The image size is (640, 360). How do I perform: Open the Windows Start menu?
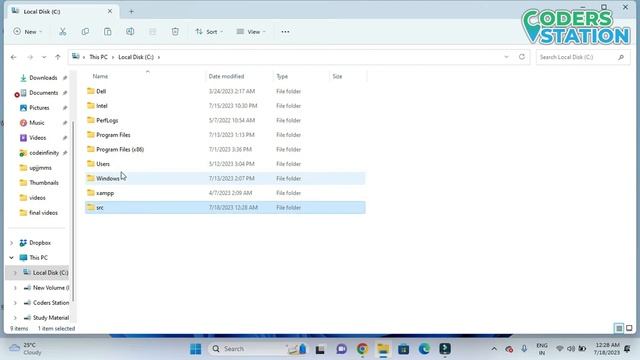[196, 349]
